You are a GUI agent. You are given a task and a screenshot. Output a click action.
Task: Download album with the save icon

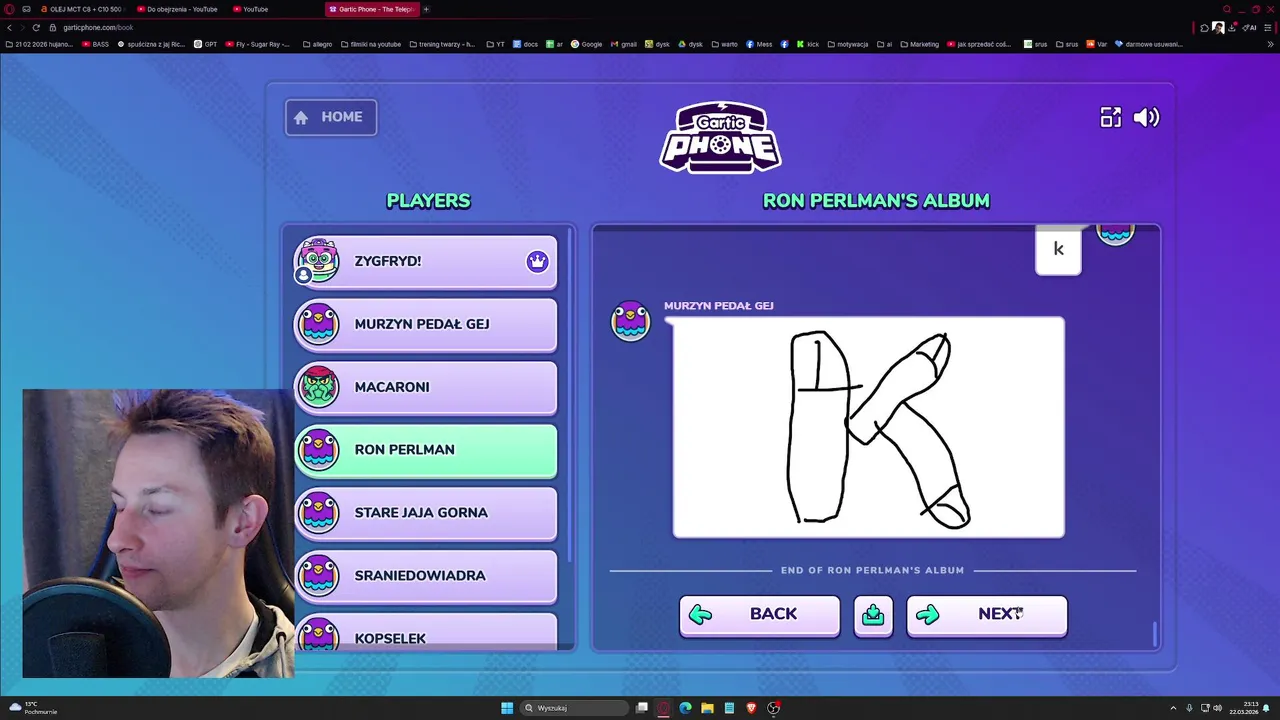click(873, 615)
